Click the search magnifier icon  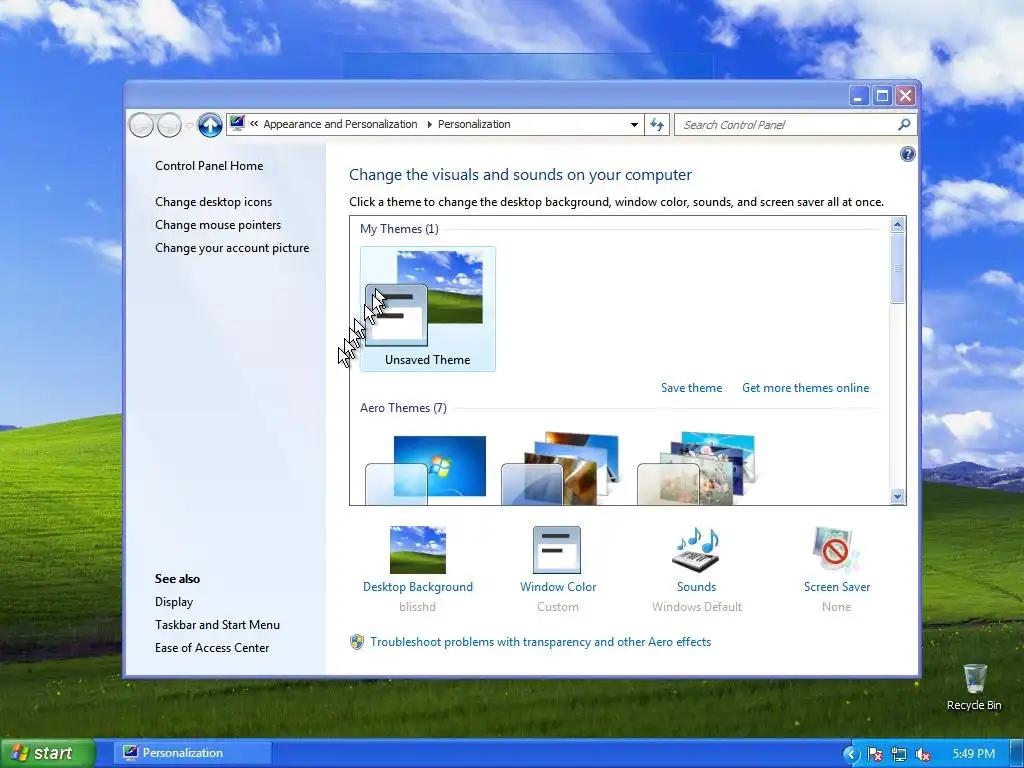[904, 124]
